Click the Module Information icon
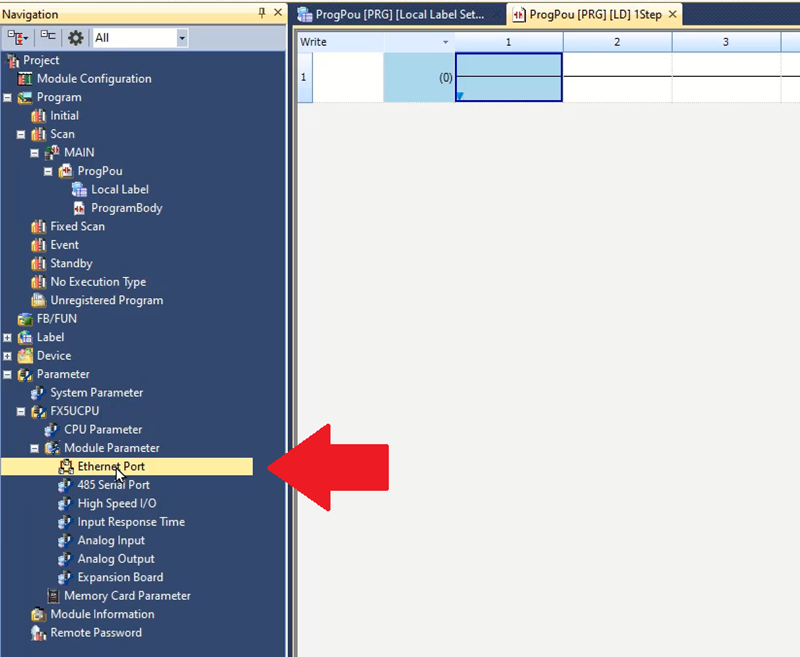 tap(38, 614)
